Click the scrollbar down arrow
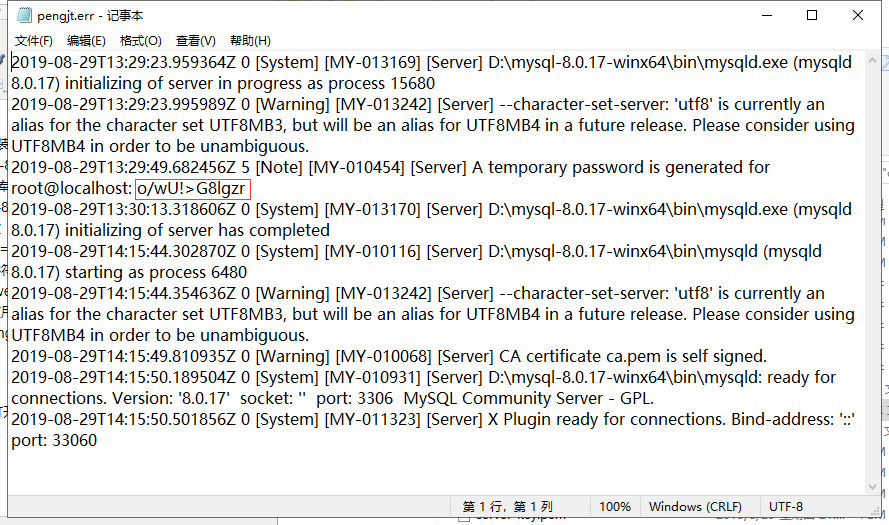This screenshot has width=889, height=525. pos(872,486)
